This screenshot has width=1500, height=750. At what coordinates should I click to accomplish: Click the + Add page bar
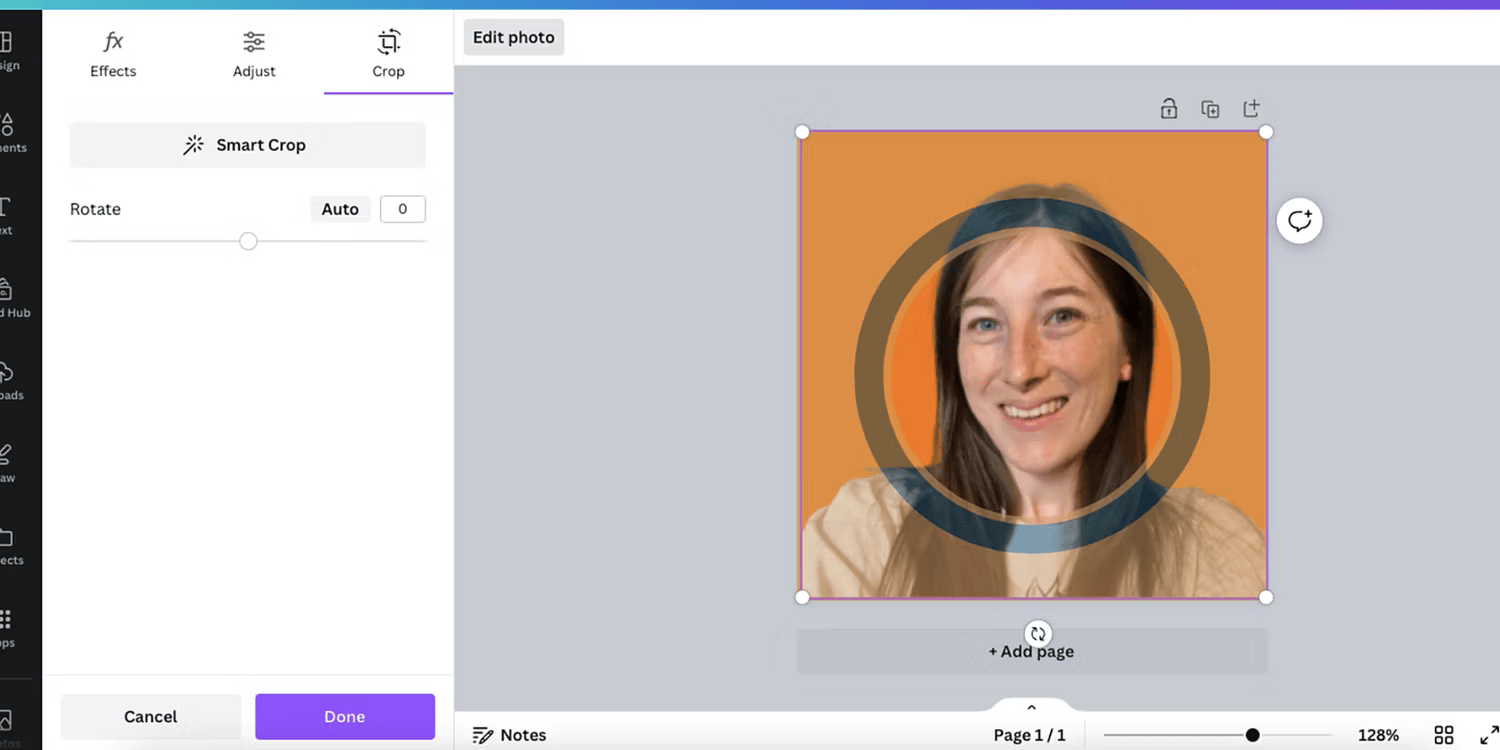pyautogui.click(x=1032, y=651)
